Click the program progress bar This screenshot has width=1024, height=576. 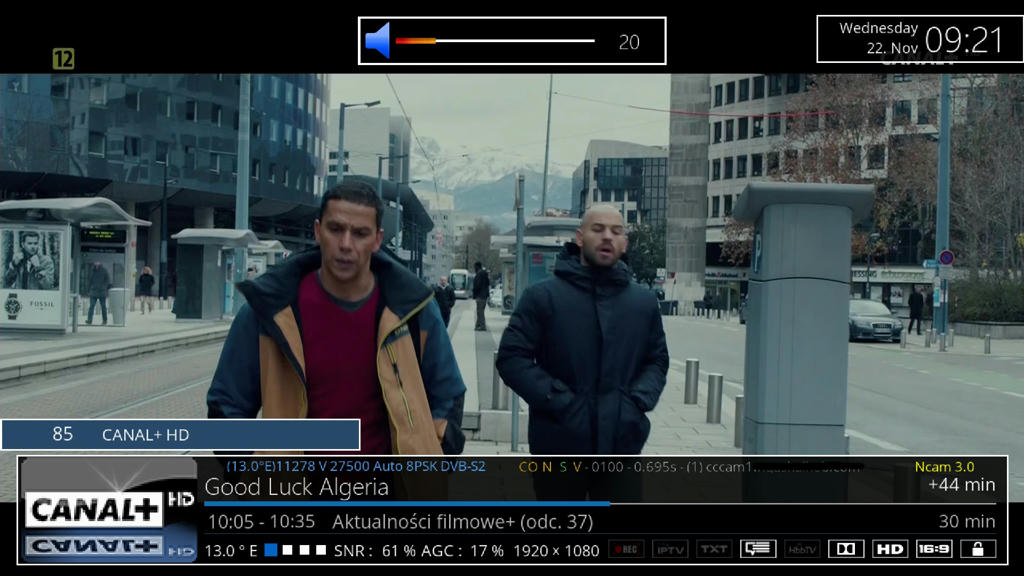[x=600, y=504]
